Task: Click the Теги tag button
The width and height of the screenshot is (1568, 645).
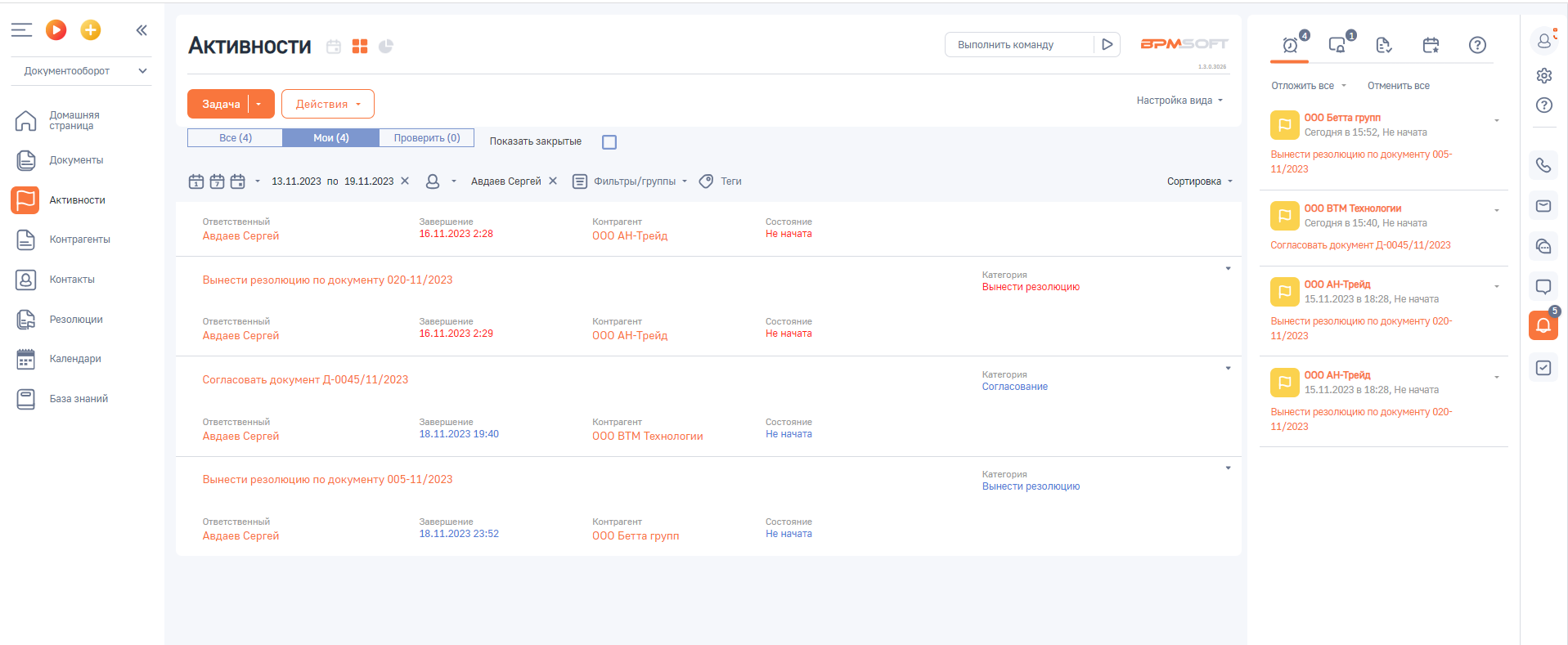Action: (x=721, y=181)
